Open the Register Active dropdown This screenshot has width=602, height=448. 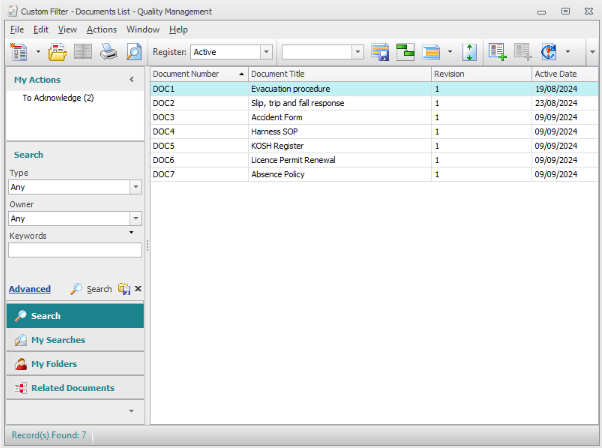(266, 52)
